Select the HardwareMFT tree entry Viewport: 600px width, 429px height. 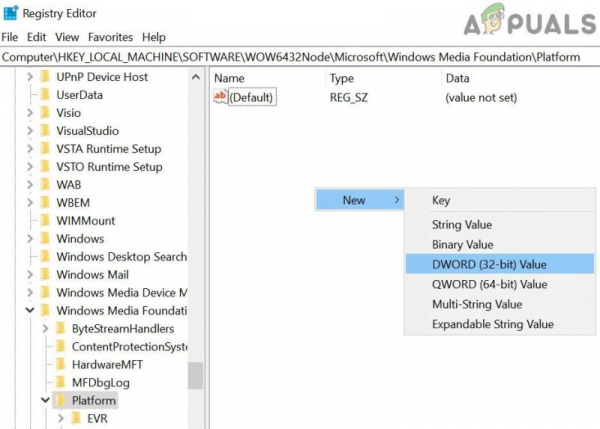pos(107,365)
